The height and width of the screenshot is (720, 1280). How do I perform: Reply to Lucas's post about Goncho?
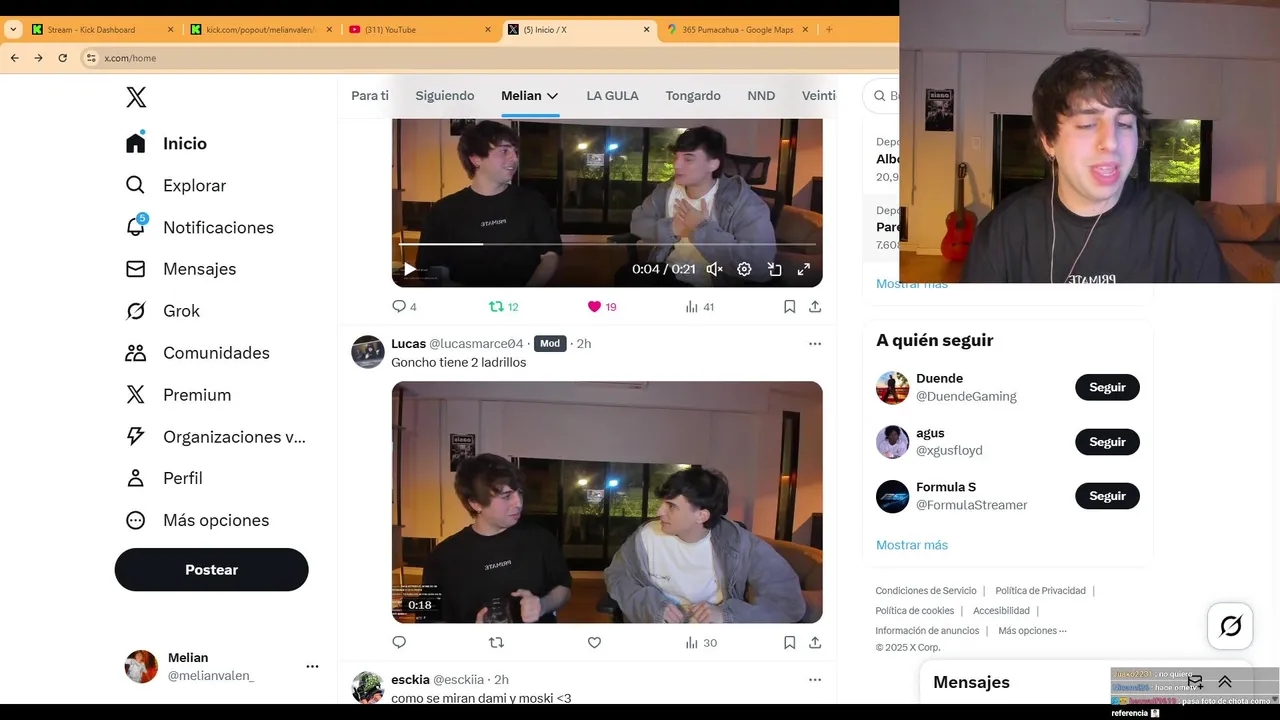[399, 643]
